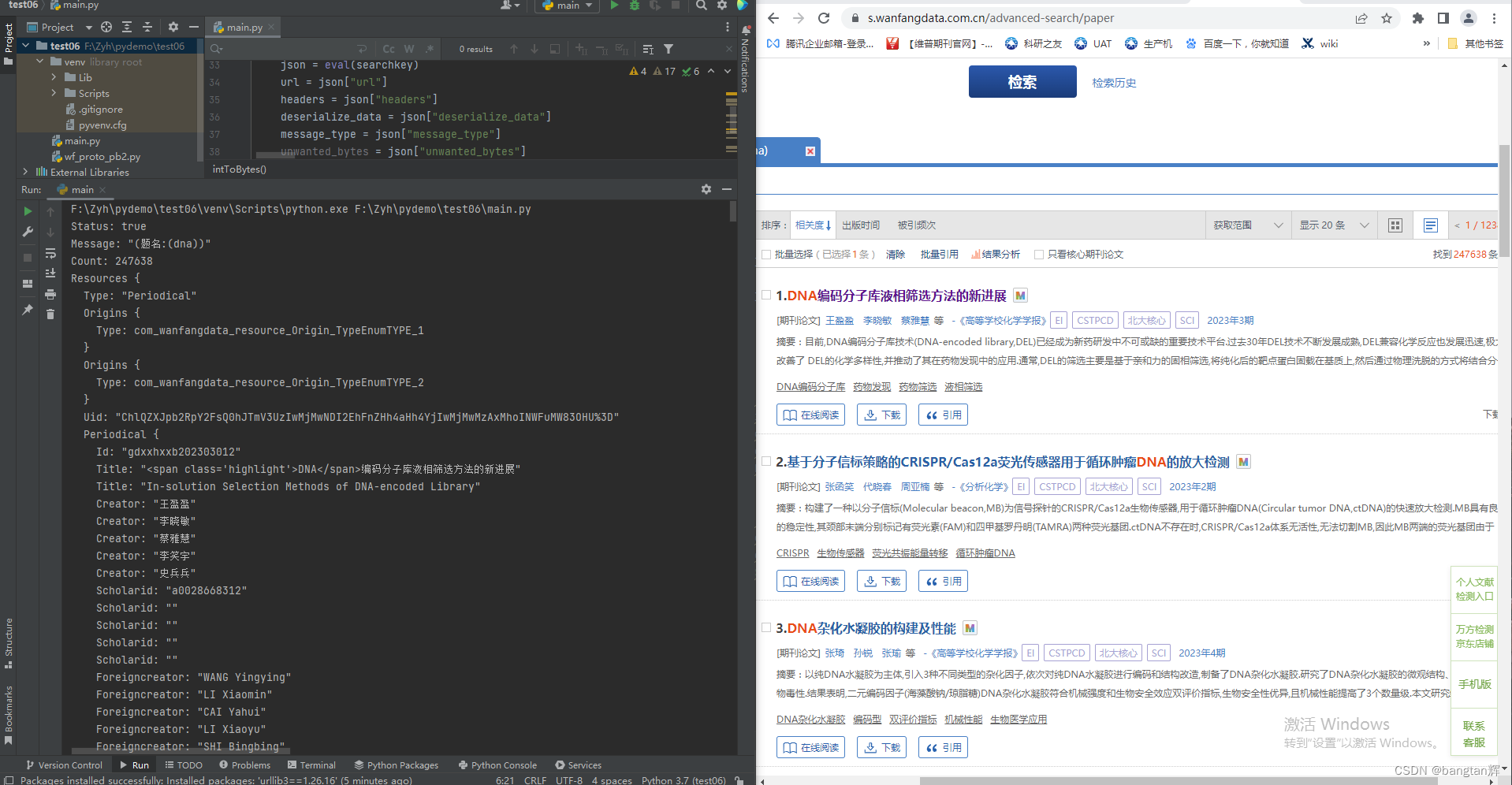Open the 显示 20 条 dropdown
This screenshot has width=1512, height=785.
tap(1334, 225)
